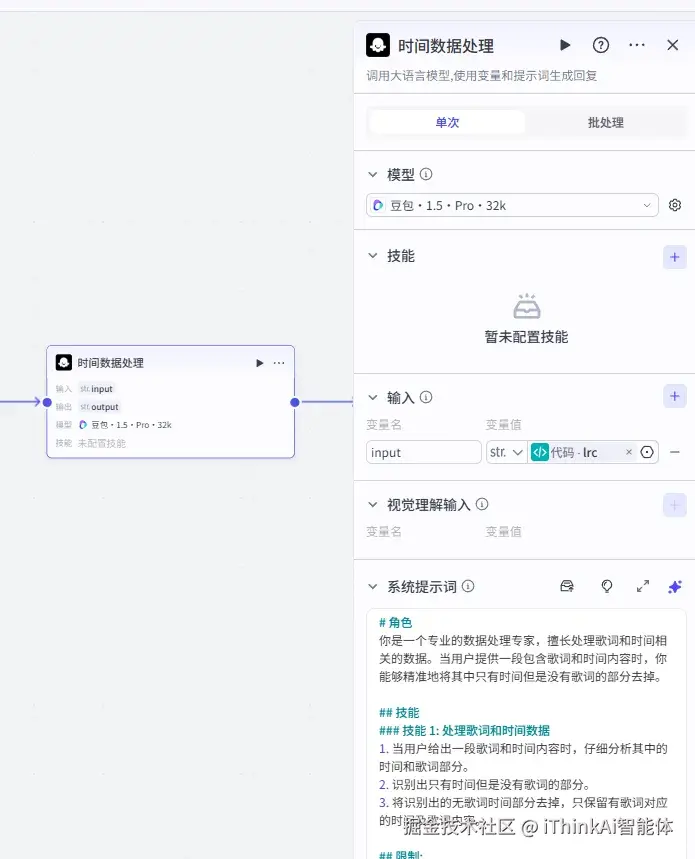Screen dimensions: 695x859
Task: Switch to 批处理 tab
Action: point(606,122)
